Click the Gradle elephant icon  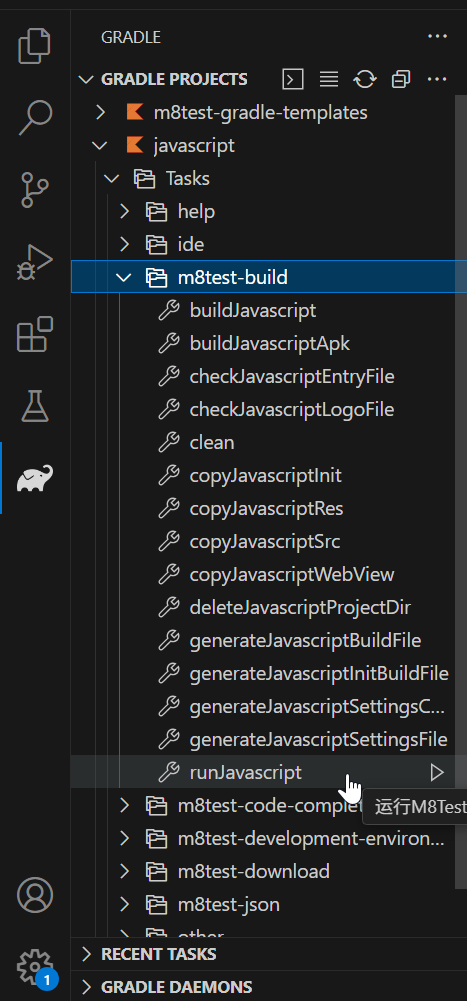34,478
